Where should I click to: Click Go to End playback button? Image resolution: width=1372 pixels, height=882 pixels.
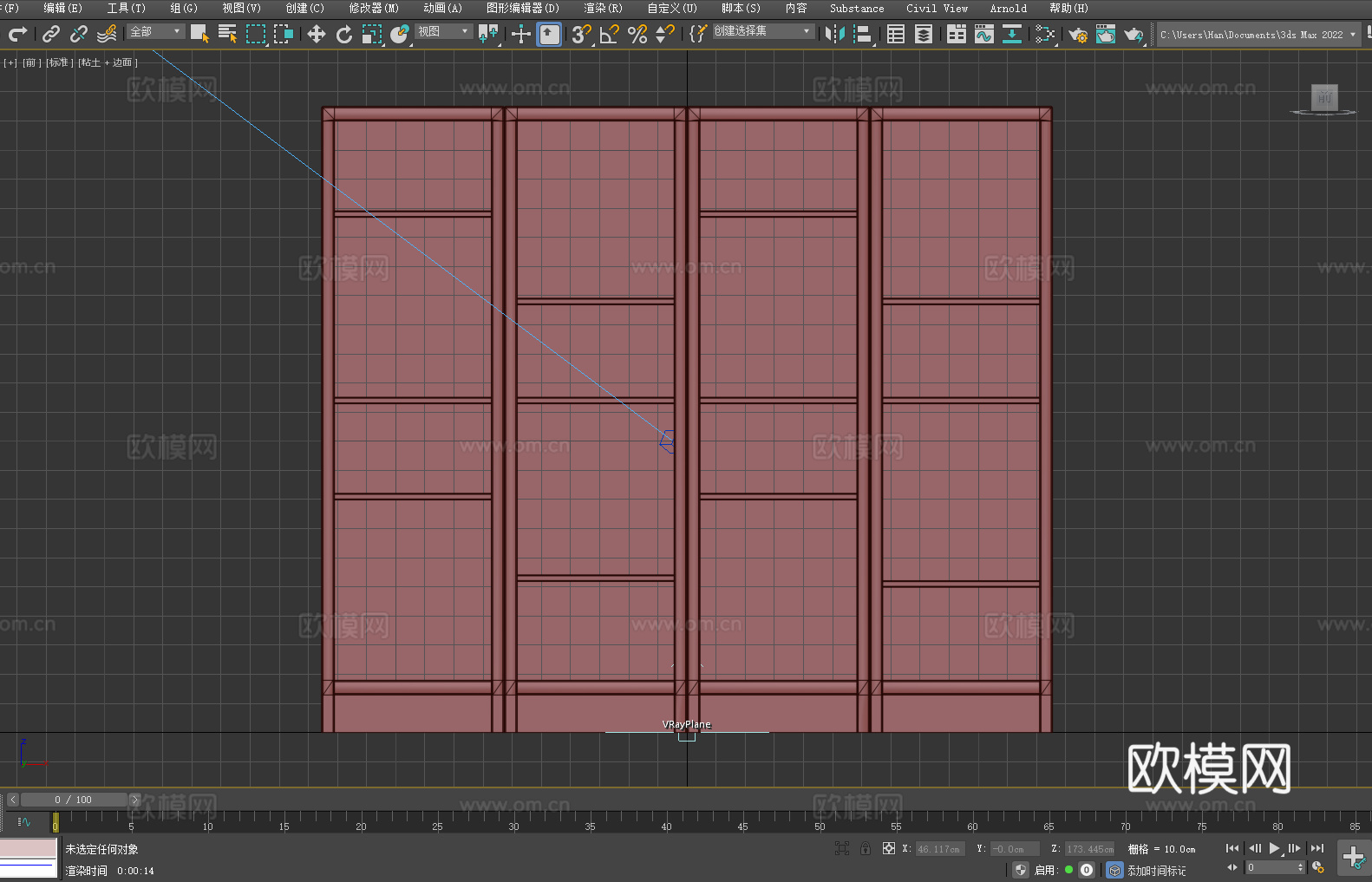(x=1317, y=848)
